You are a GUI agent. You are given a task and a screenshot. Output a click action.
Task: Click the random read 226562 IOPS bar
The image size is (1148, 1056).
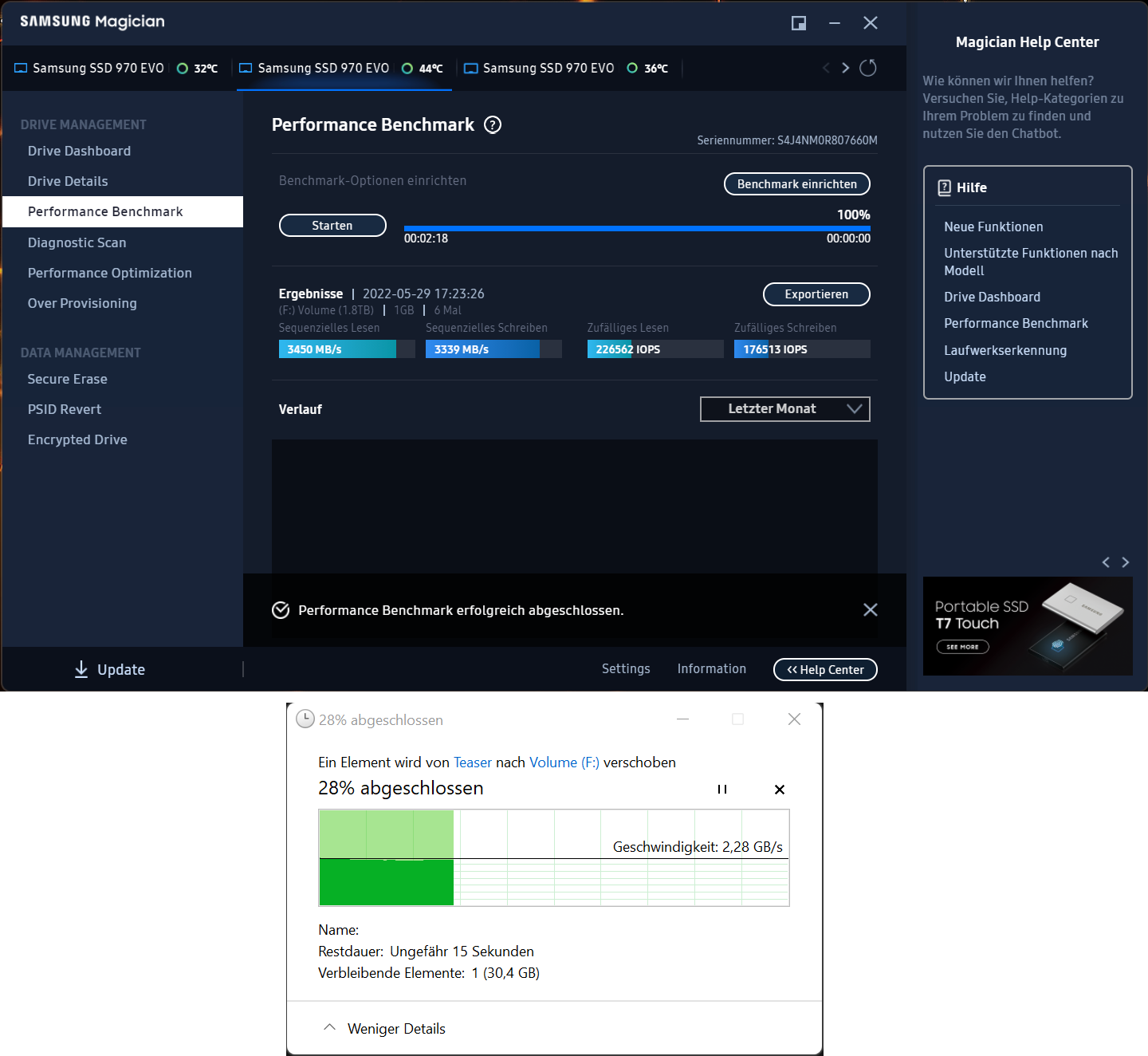pos(655,349)
